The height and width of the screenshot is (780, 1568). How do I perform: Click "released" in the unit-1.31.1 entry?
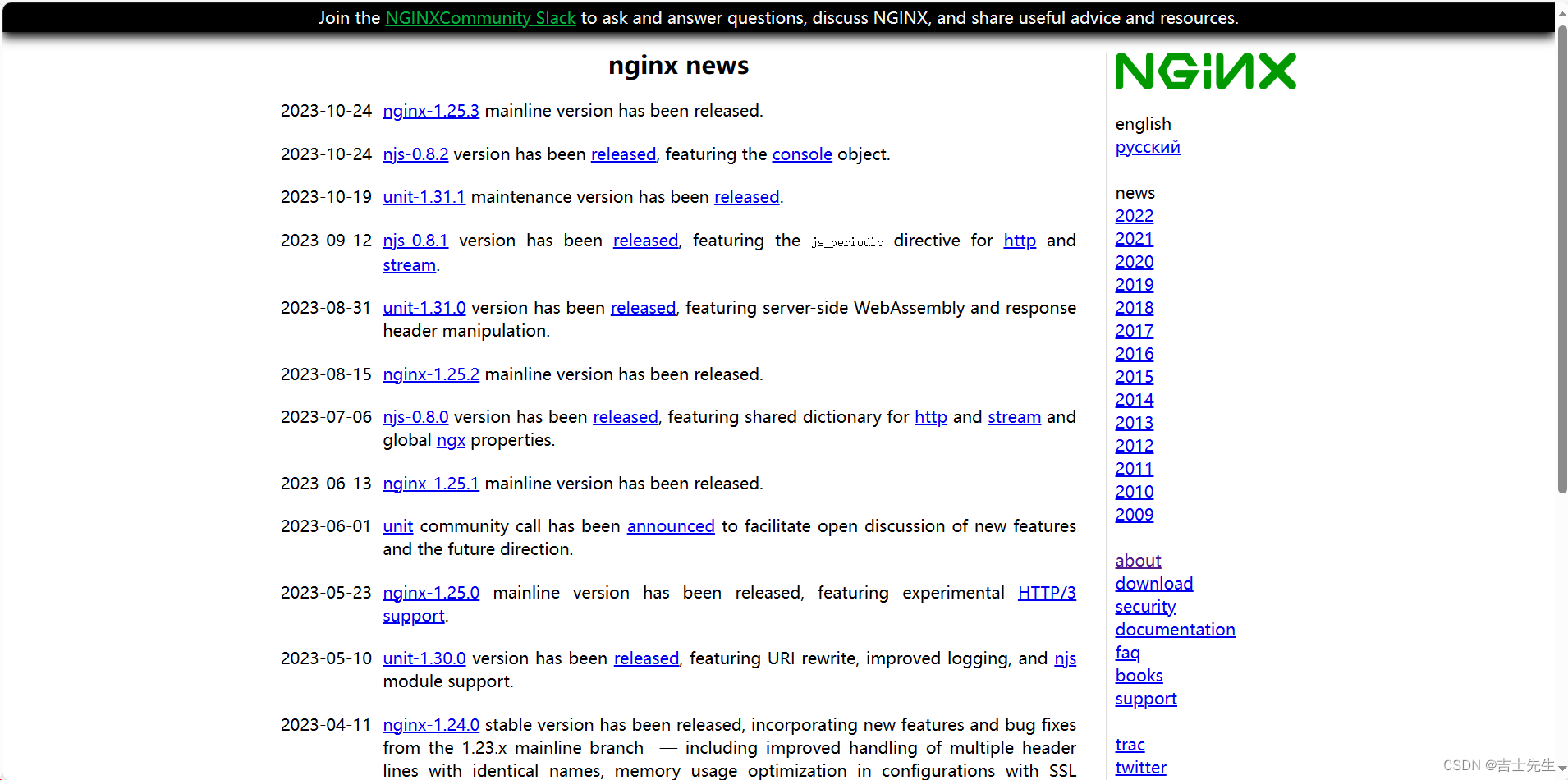point(747,197)
